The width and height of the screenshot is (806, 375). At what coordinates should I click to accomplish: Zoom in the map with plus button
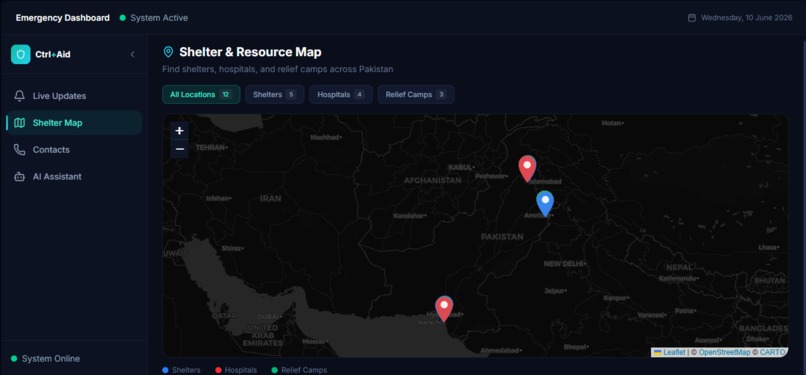coord(179,130)
